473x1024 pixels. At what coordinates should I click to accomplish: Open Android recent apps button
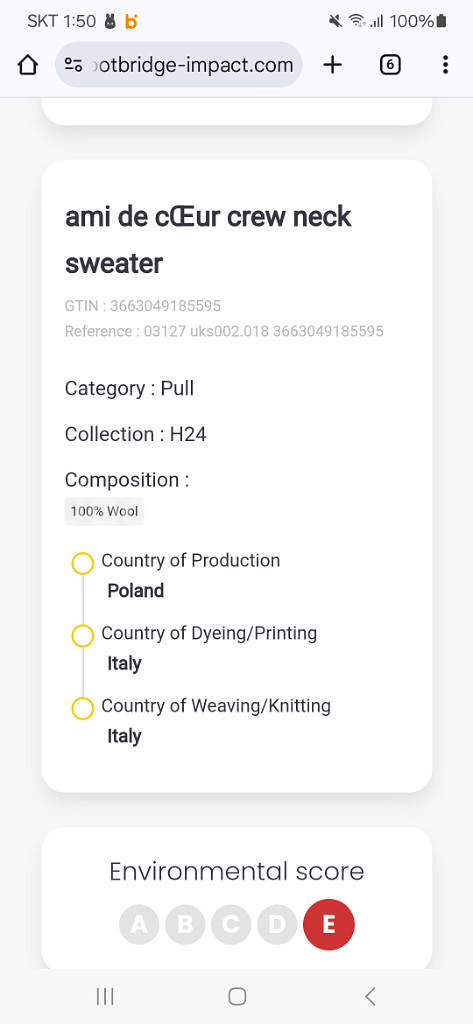click(105, 996)
